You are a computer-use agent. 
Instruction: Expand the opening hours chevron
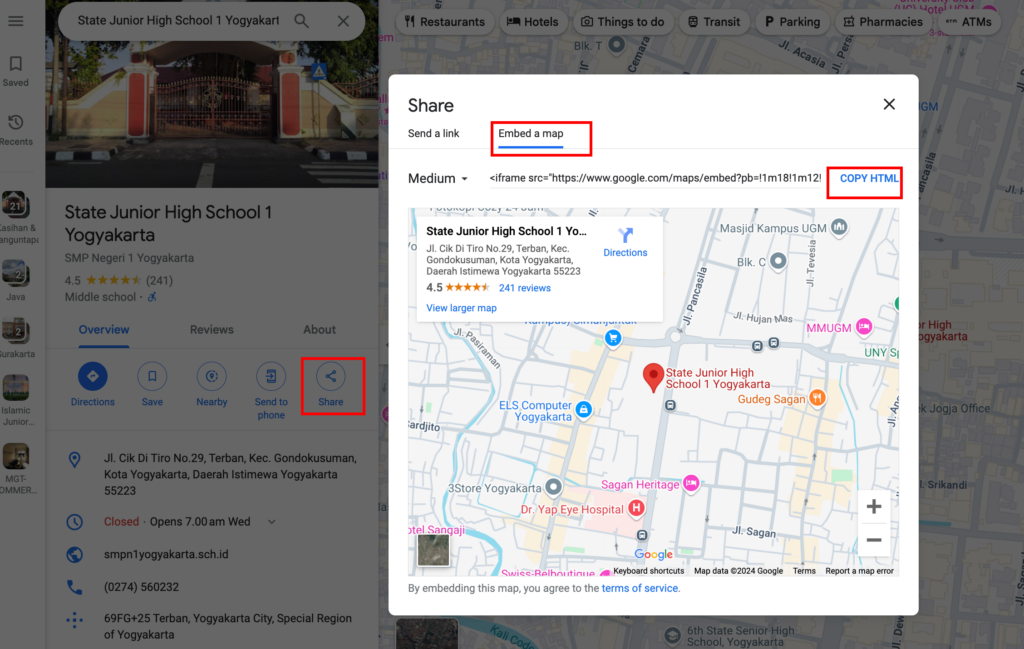point(272,522)
